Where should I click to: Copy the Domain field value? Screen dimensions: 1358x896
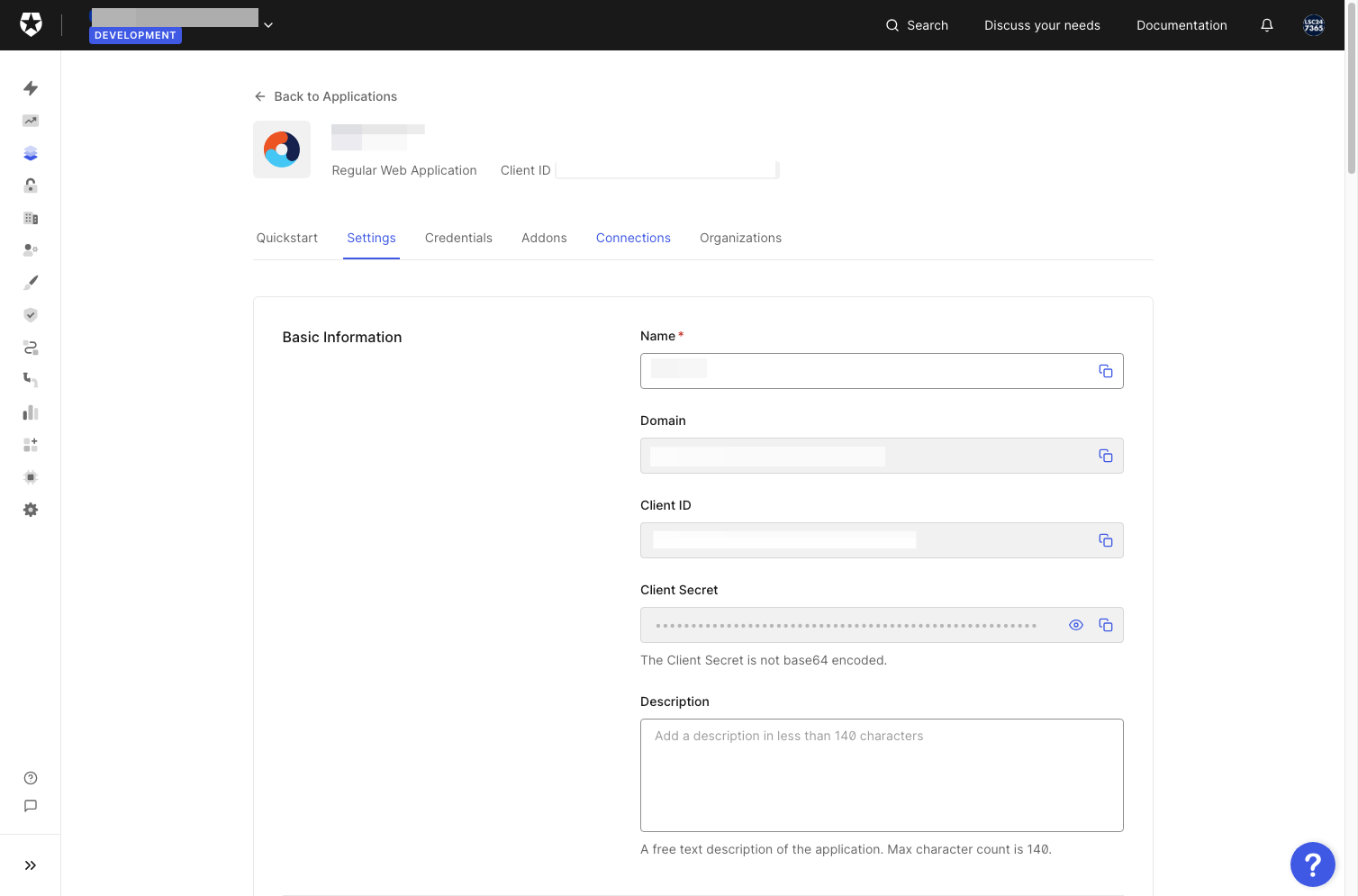point(1106,456)
